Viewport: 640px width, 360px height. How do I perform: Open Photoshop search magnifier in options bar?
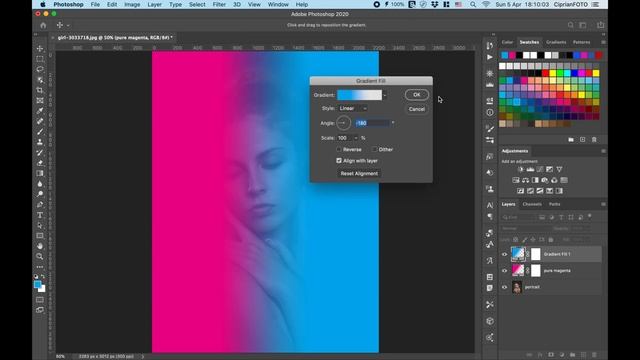click(x=571, y=25)
